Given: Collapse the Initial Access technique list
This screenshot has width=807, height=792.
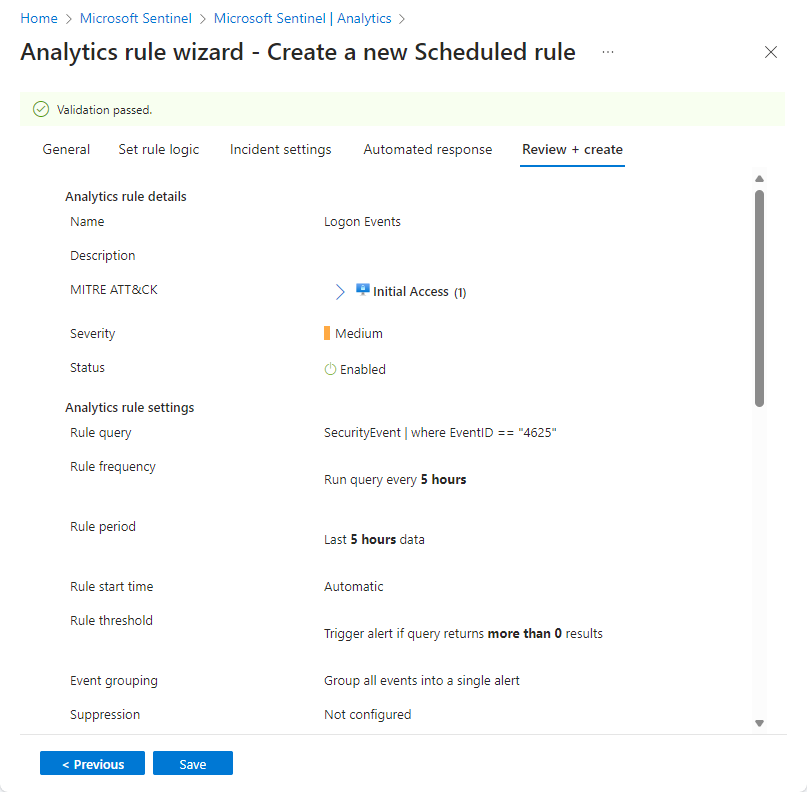Looking at the screenshot, I should [340, 291].
